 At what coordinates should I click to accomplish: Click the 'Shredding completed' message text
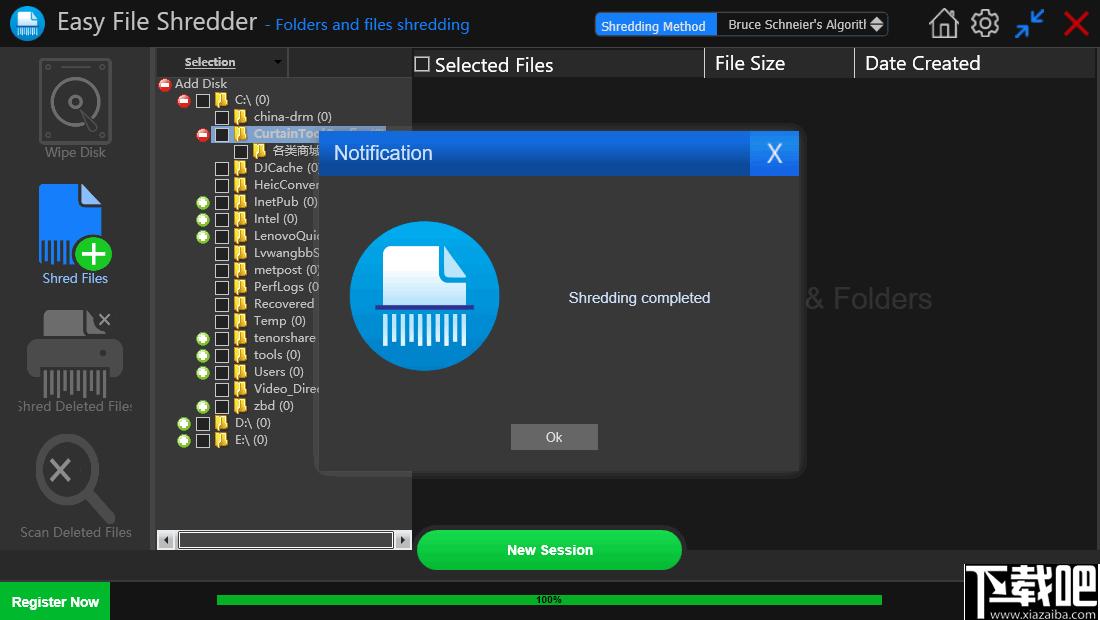point(639,298)
